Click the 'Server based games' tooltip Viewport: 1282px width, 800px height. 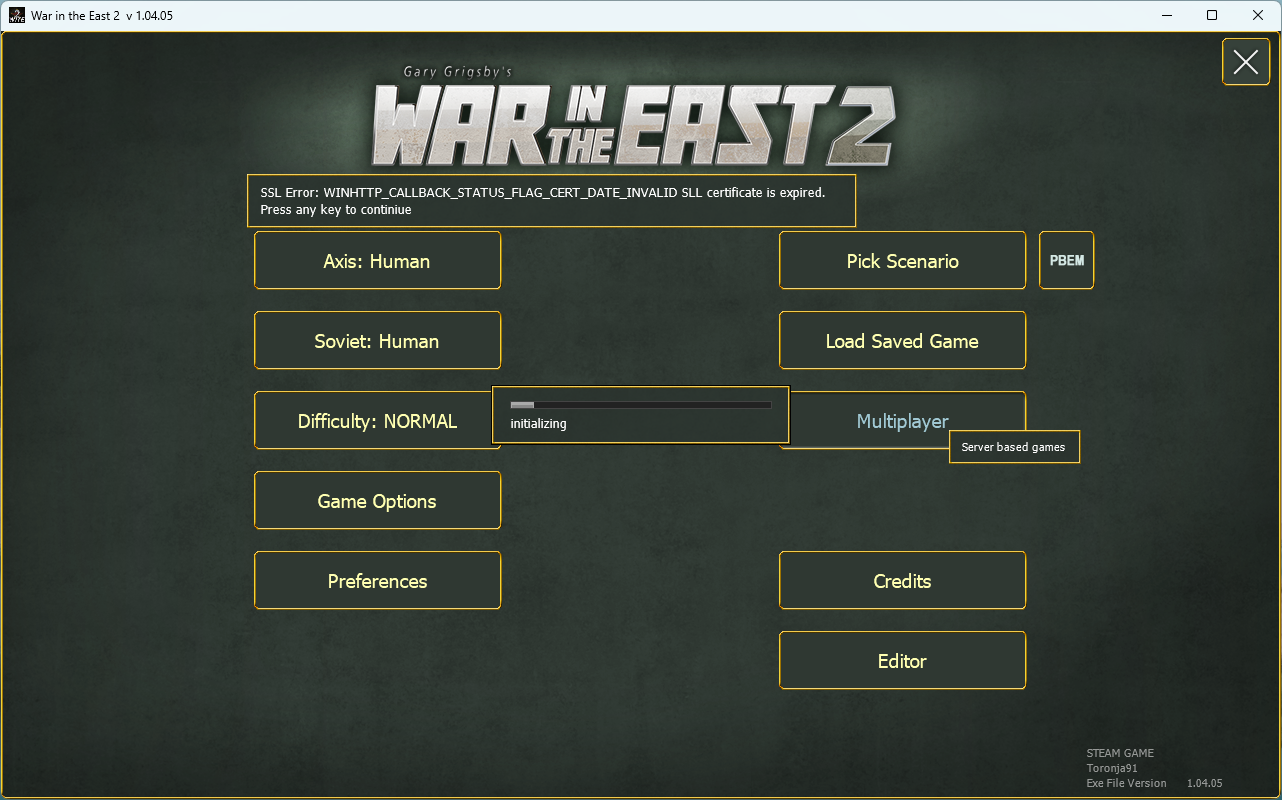1014,447
